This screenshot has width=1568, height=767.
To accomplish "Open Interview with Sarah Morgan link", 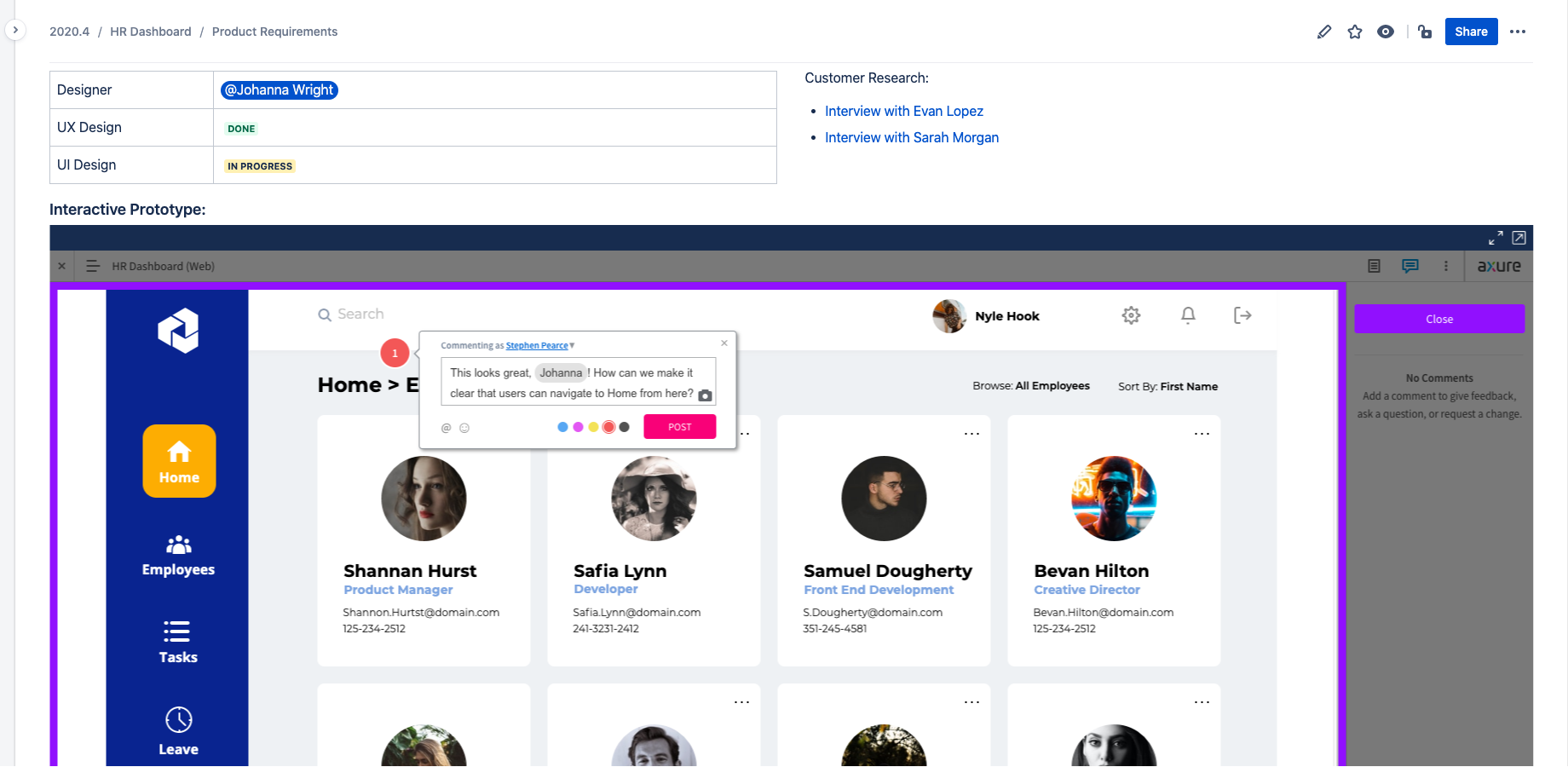I will pos(912,137).
